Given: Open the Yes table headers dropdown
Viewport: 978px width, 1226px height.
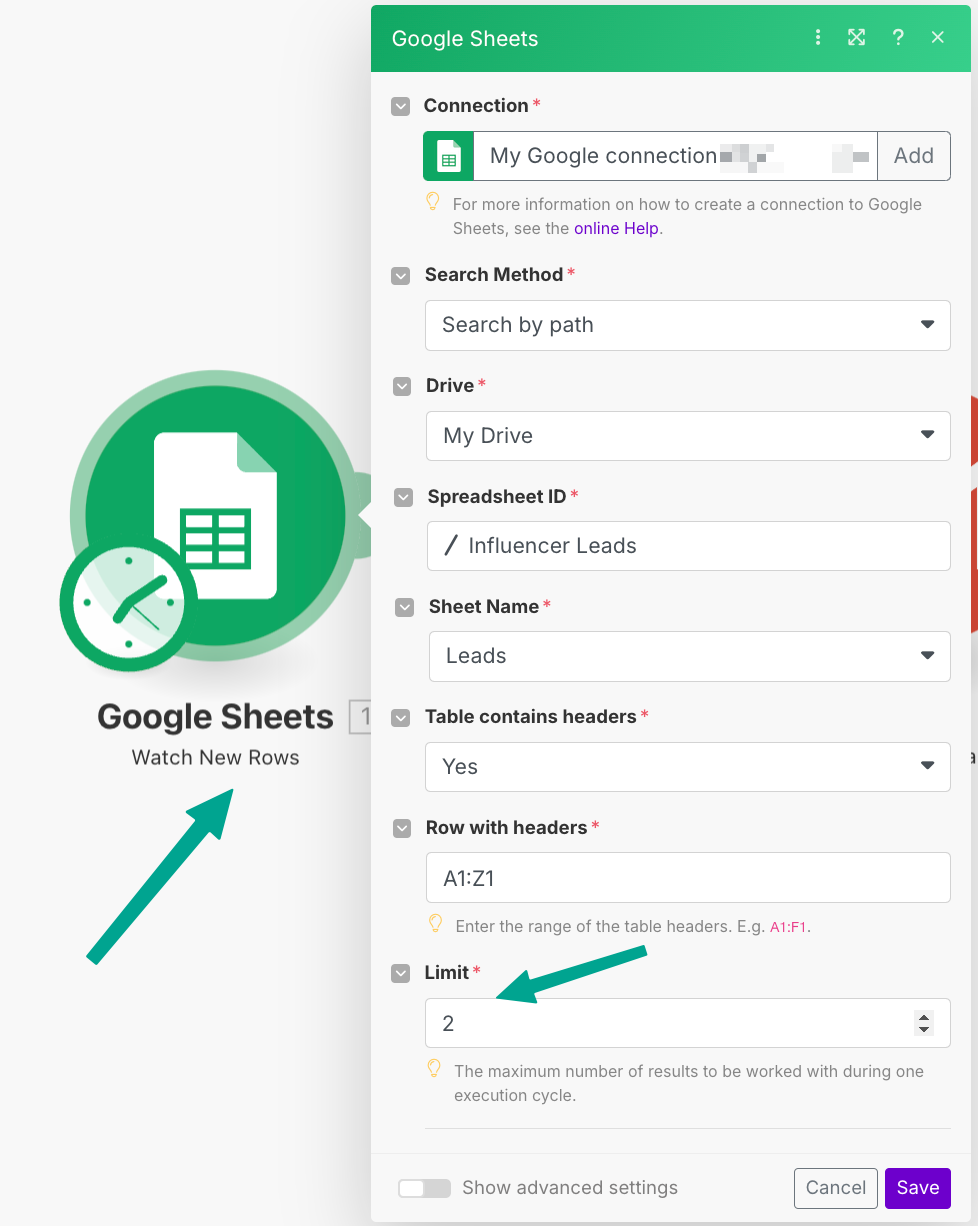Looking at the screenshot, I should (x=688, y=767).
